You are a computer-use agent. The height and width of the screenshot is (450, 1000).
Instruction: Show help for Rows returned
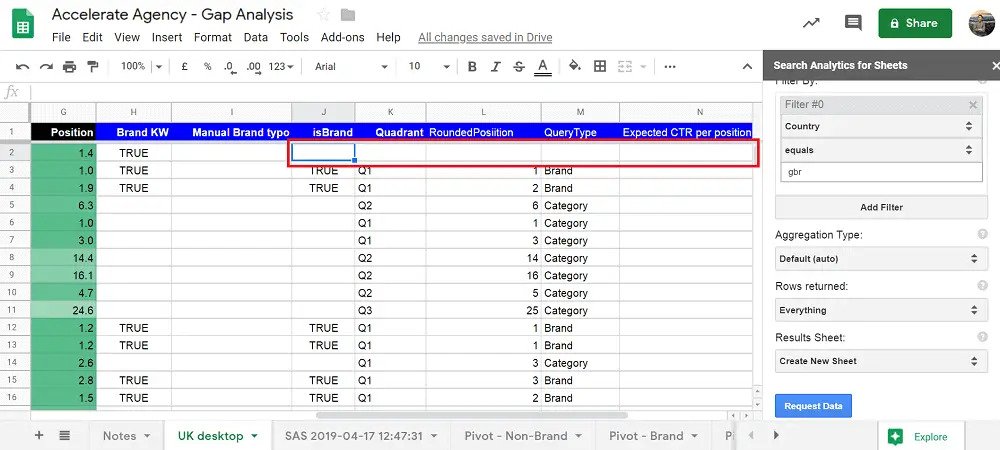pos(982,286)
